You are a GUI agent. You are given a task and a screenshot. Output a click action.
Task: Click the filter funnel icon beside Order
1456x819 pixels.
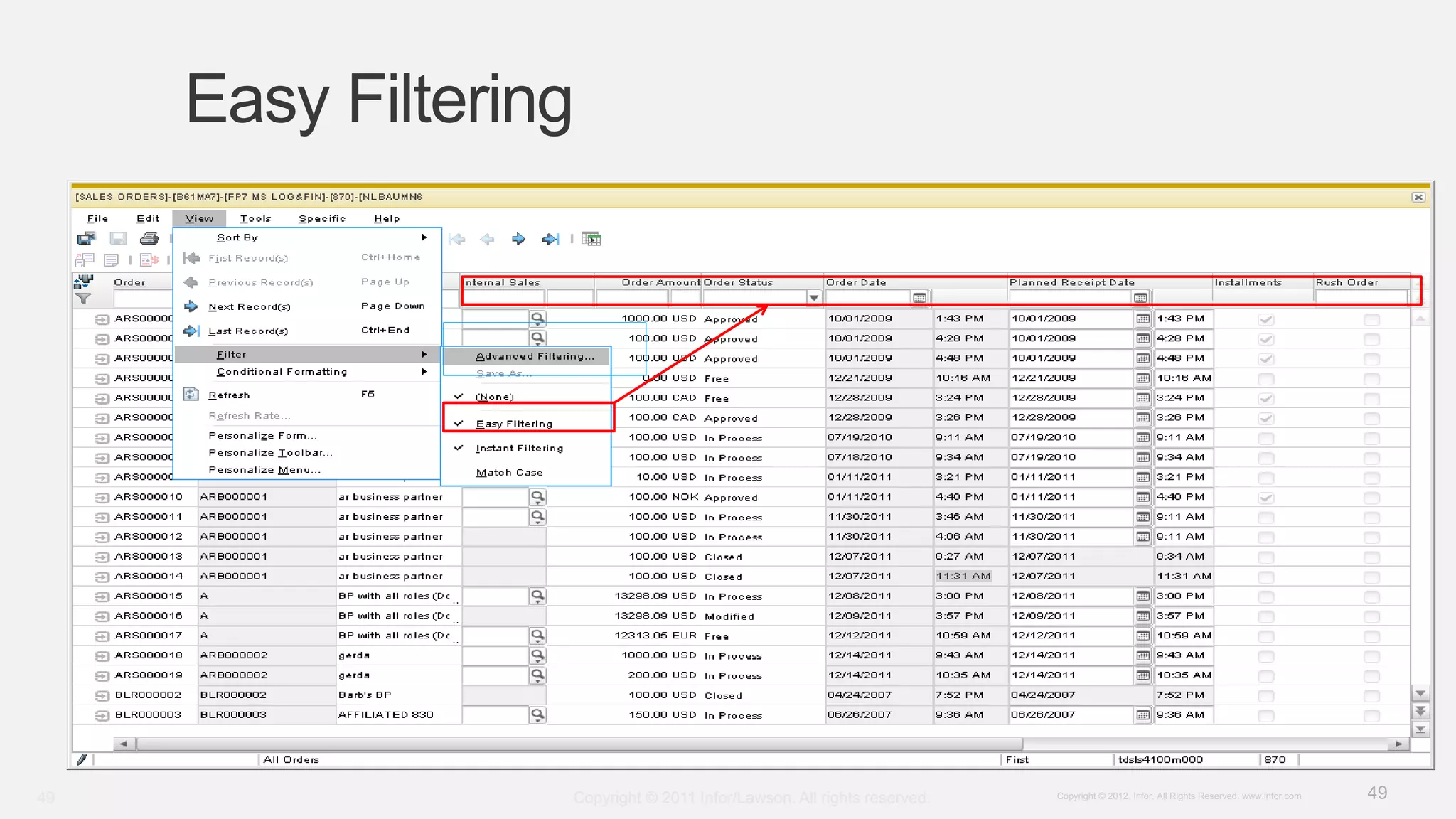tap(84, 299)
